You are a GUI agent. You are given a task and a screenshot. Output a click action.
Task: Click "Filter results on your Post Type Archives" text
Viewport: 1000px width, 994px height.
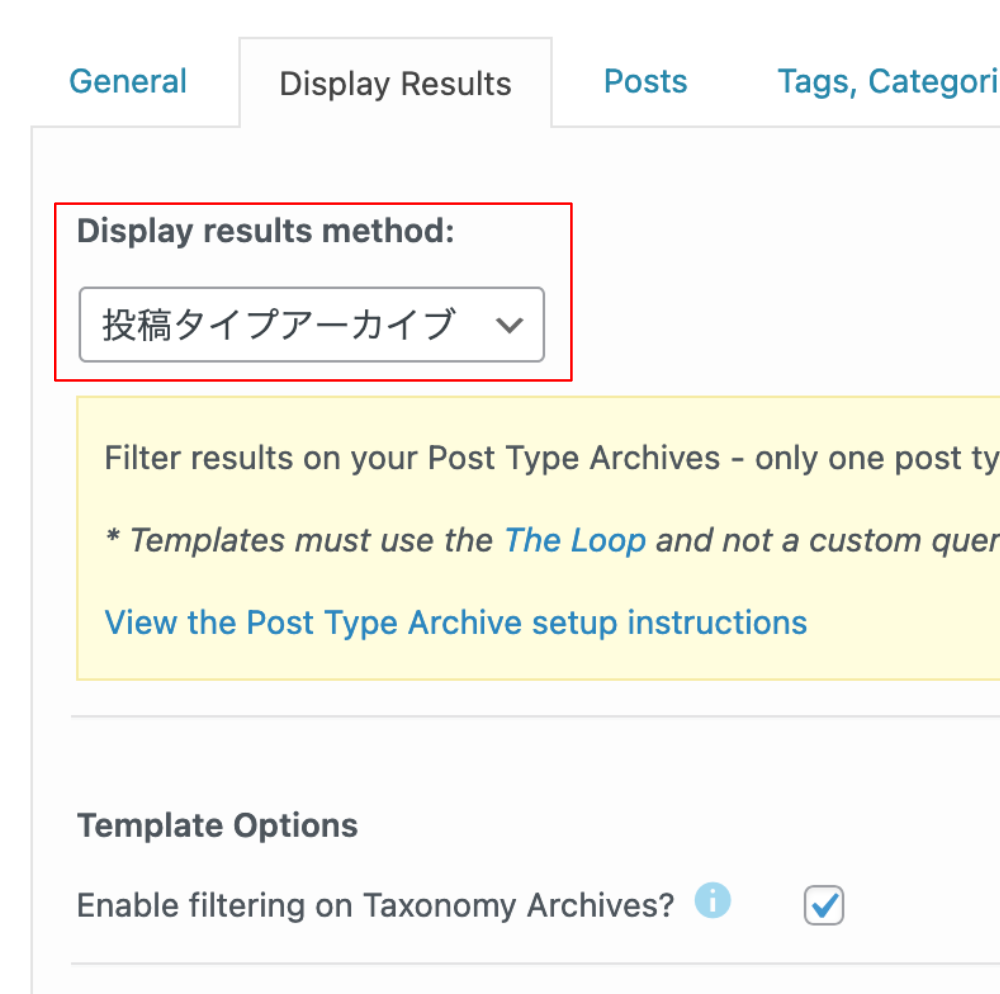click(412, 459)
